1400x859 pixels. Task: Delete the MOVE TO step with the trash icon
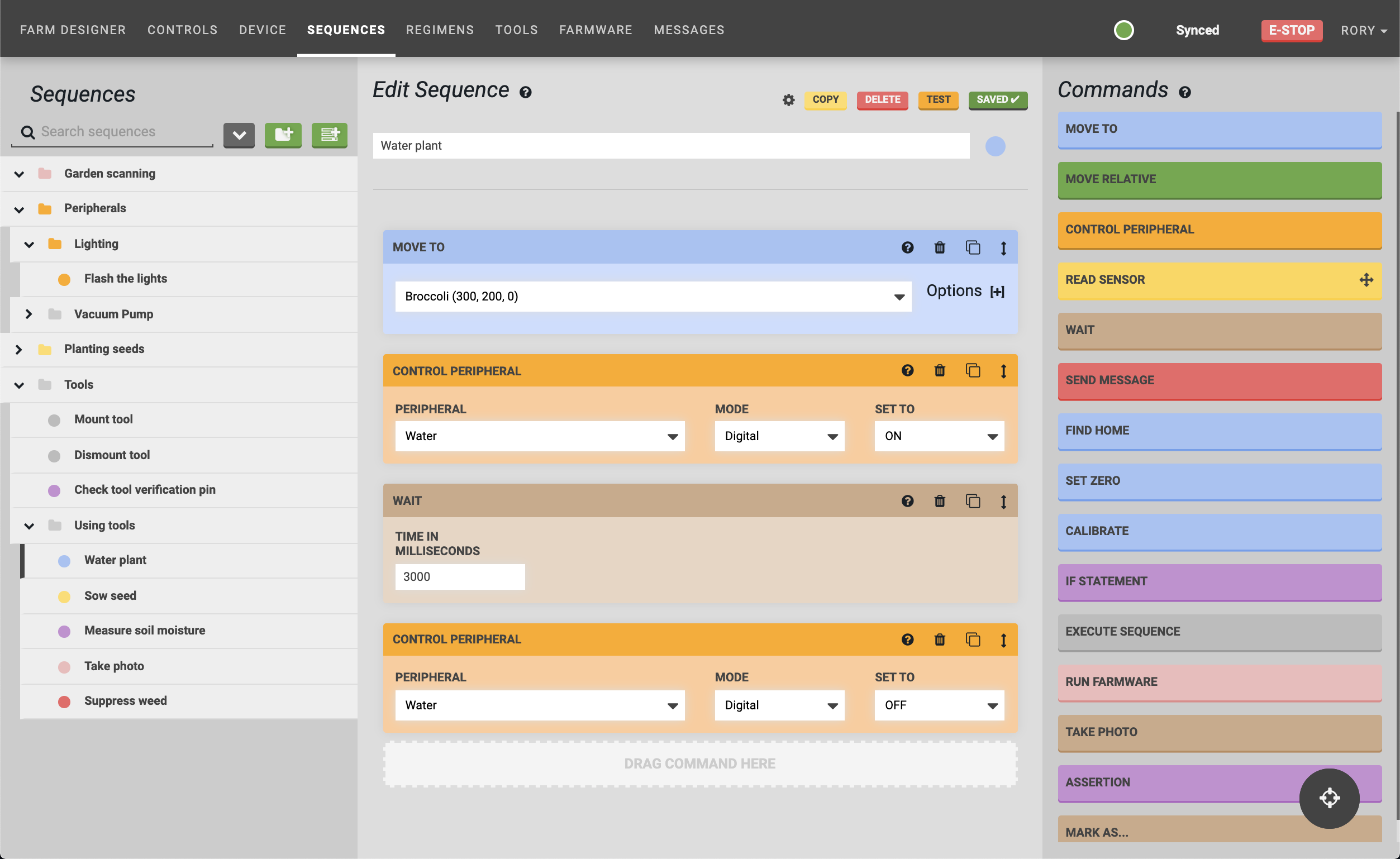coord(939,247)
